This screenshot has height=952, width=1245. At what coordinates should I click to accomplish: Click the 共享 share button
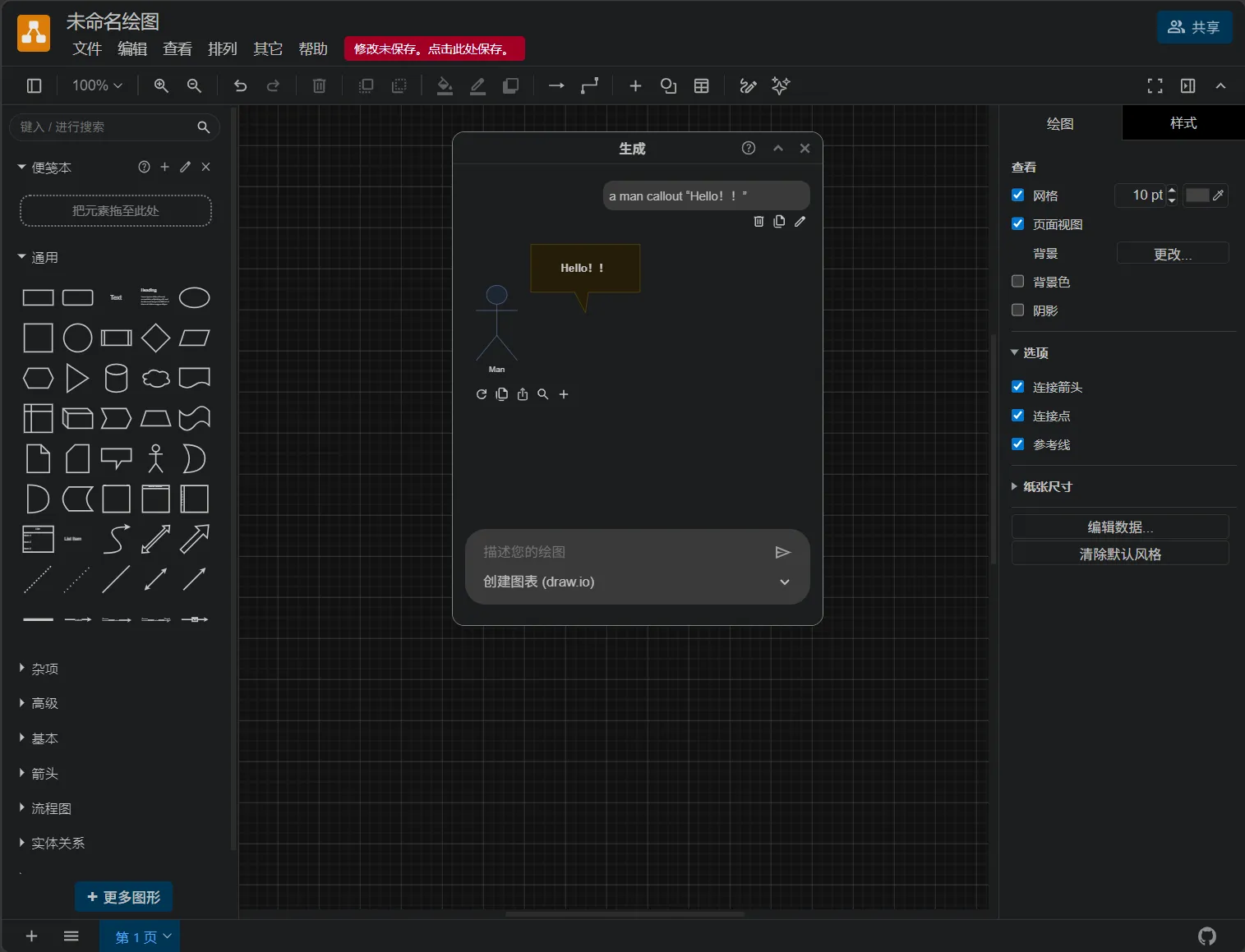[x=1195, y=27]
